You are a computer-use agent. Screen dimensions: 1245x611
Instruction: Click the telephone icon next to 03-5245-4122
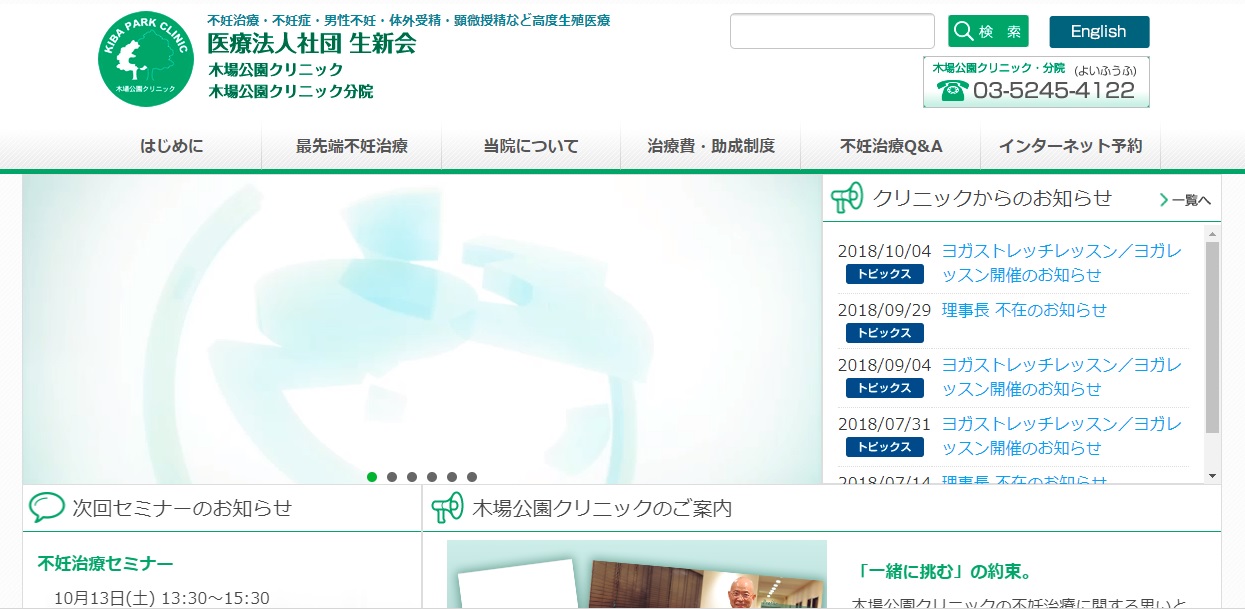click(952, 91)
